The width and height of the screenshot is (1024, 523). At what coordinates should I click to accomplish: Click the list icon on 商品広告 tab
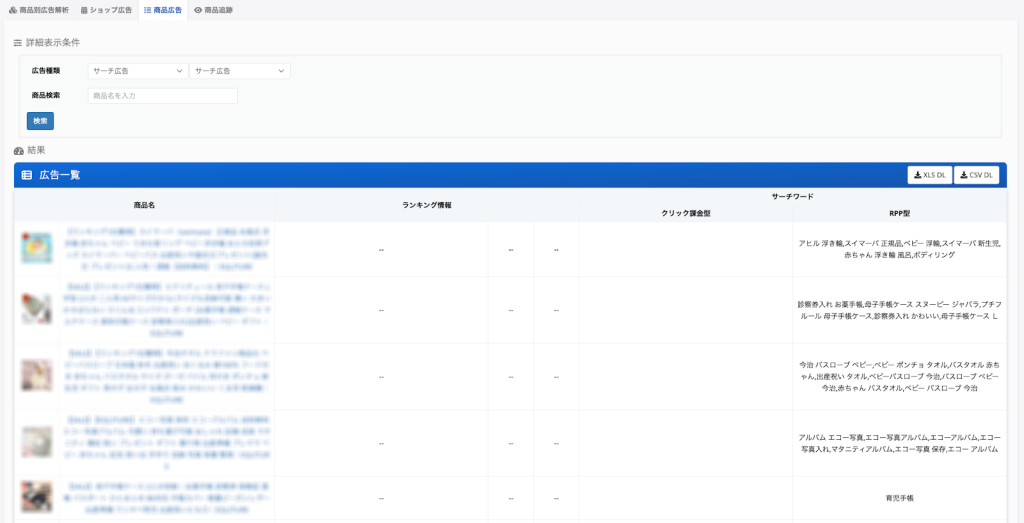pyautogui.click(x=148, y=10)
